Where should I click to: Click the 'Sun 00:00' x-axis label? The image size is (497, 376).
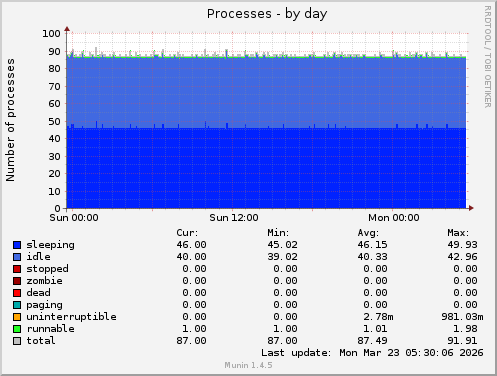(74, 218)
